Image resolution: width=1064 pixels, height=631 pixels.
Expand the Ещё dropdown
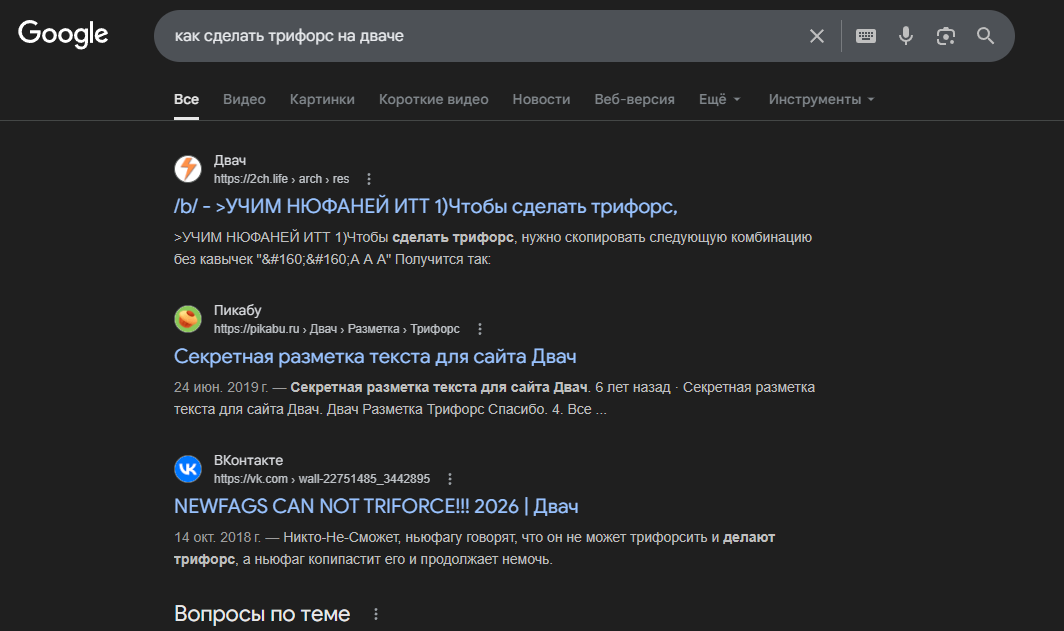coord(720,99)
